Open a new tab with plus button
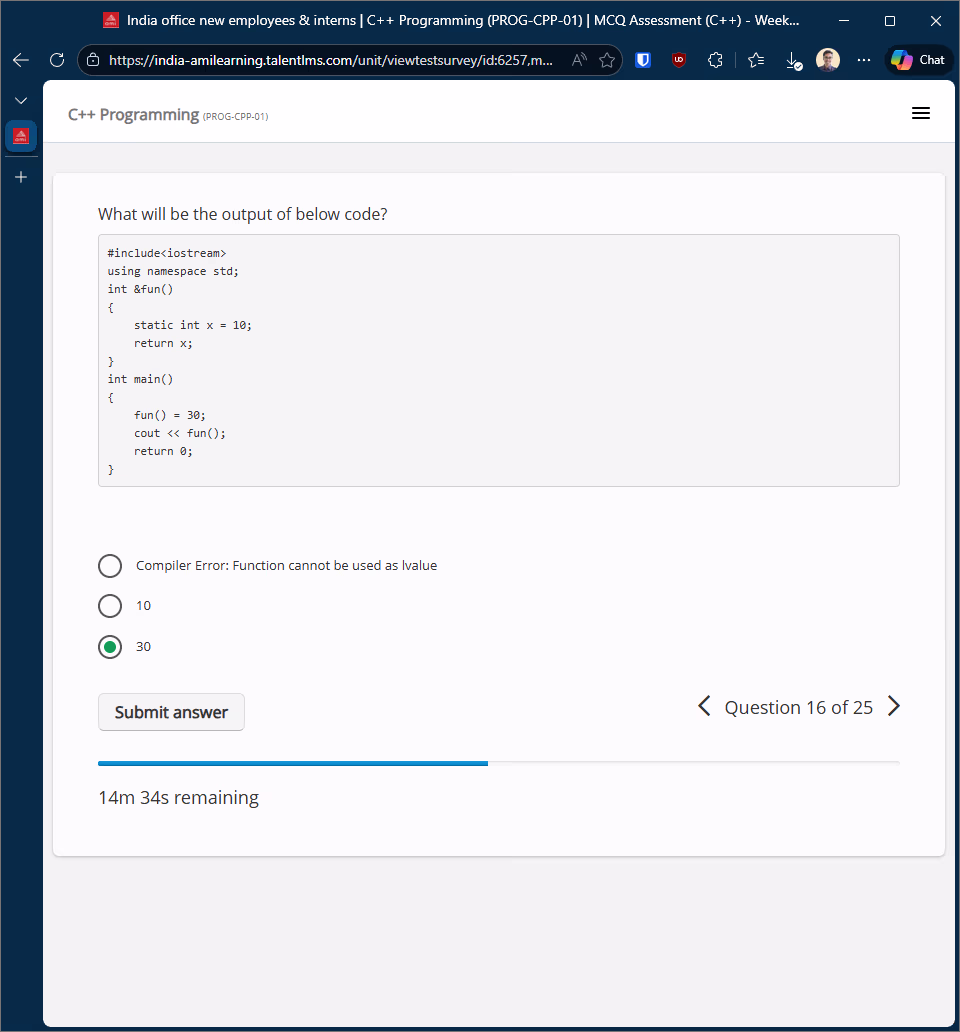960x1032 pixels. [21, 177]
